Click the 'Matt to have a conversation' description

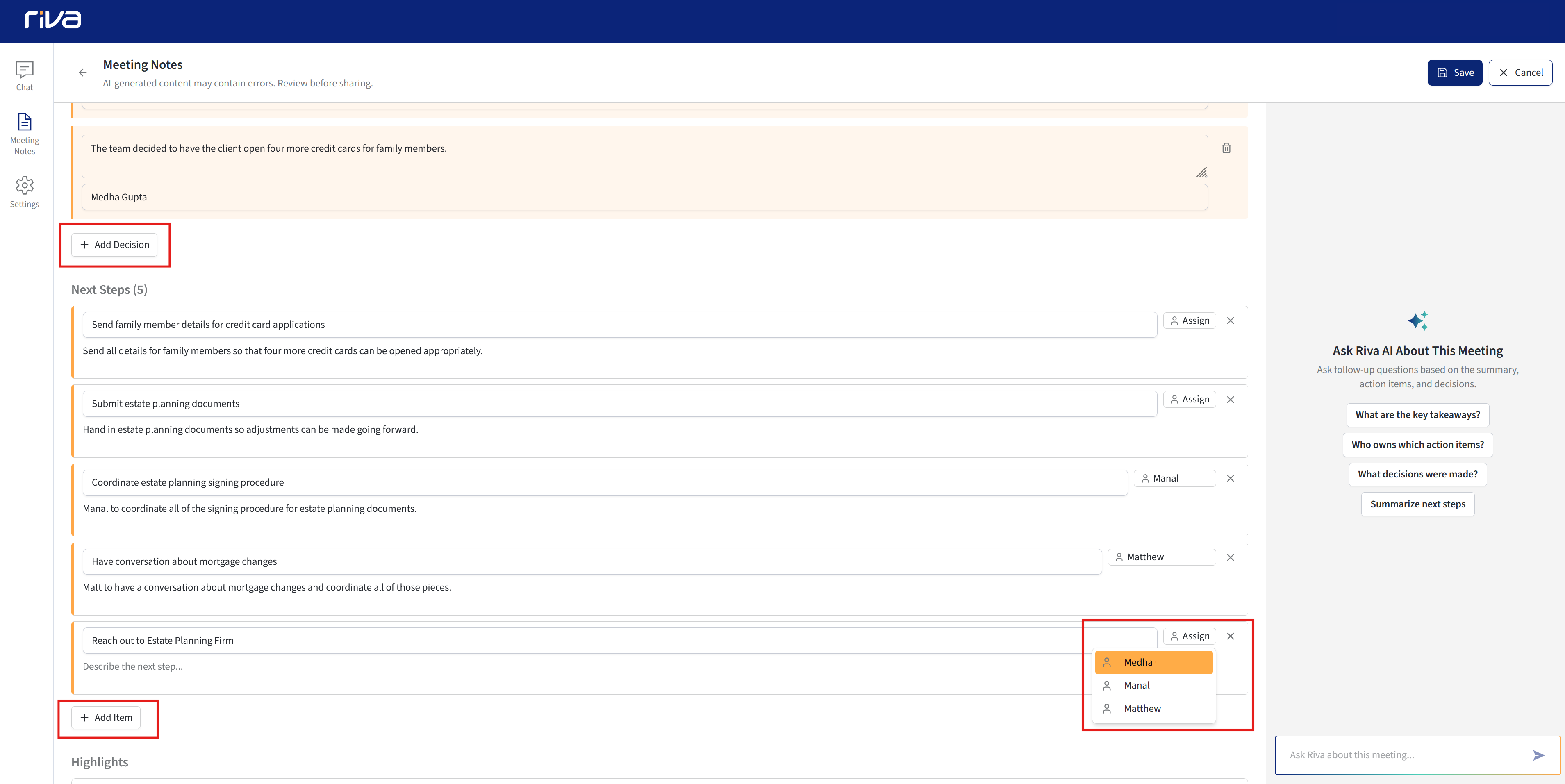click(x=267, y=588)
